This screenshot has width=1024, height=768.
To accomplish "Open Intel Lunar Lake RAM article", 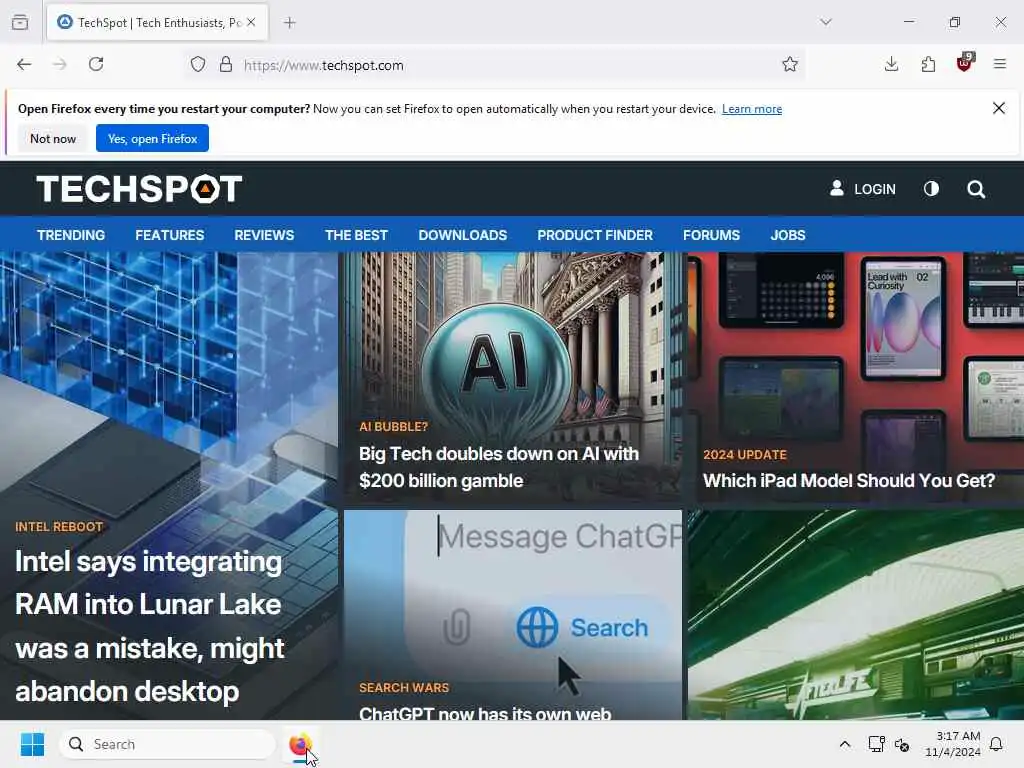I will 150,626.
